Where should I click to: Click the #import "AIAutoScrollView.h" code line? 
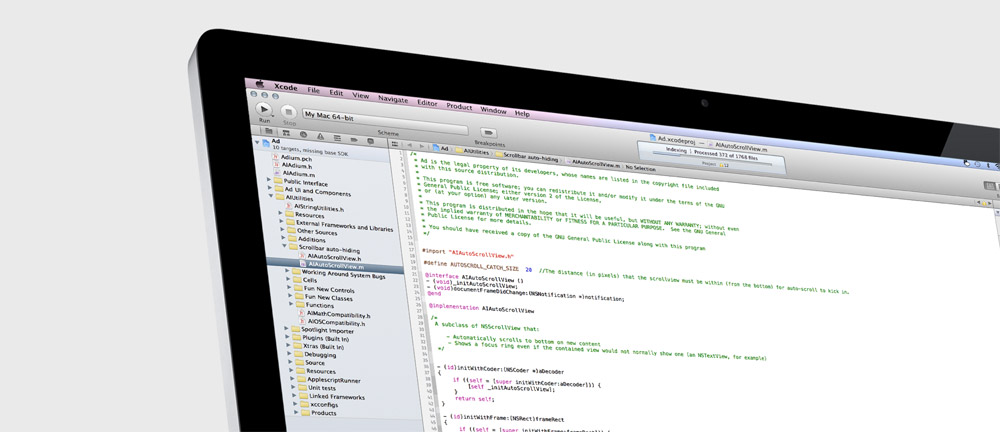tap(467, 253)
